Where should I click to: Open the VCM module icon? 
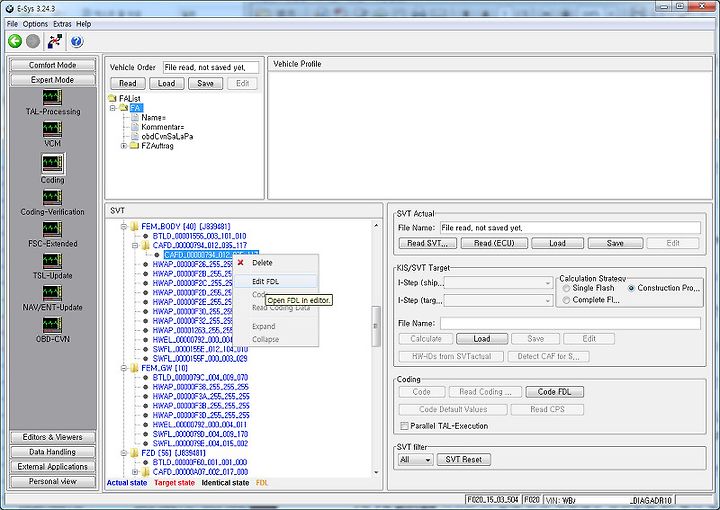pyautogui.click(x=52, y=129)
